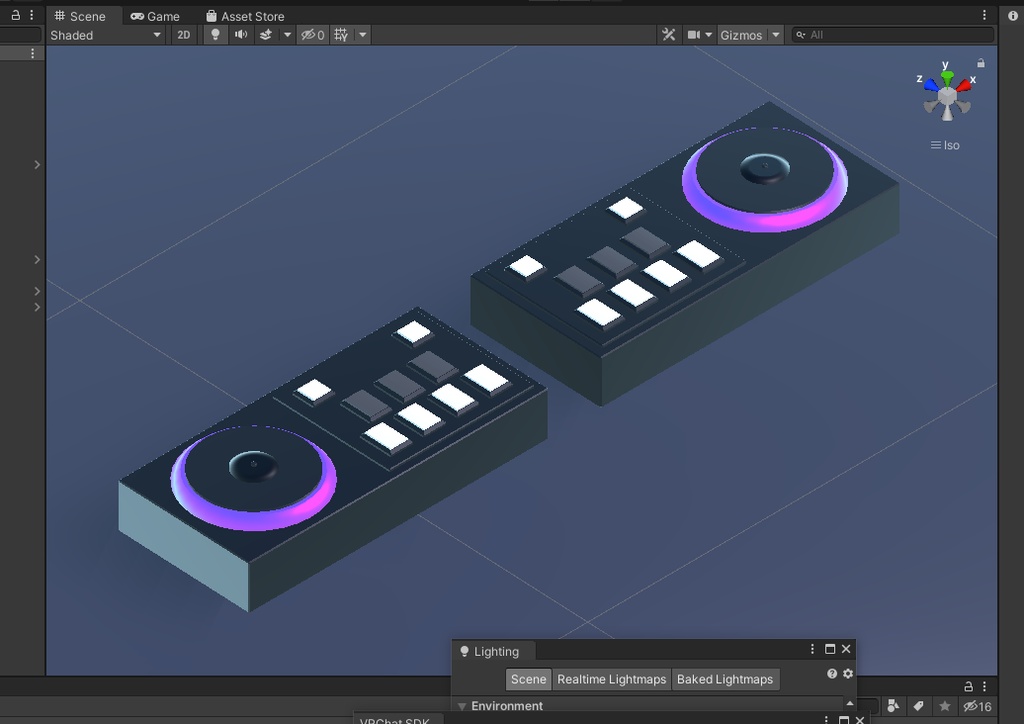The width and height of the screenshot is (1024, 724).
Task: Toggle scene effects layers icon
Action: pyautogui.click(x=266, y=35)
